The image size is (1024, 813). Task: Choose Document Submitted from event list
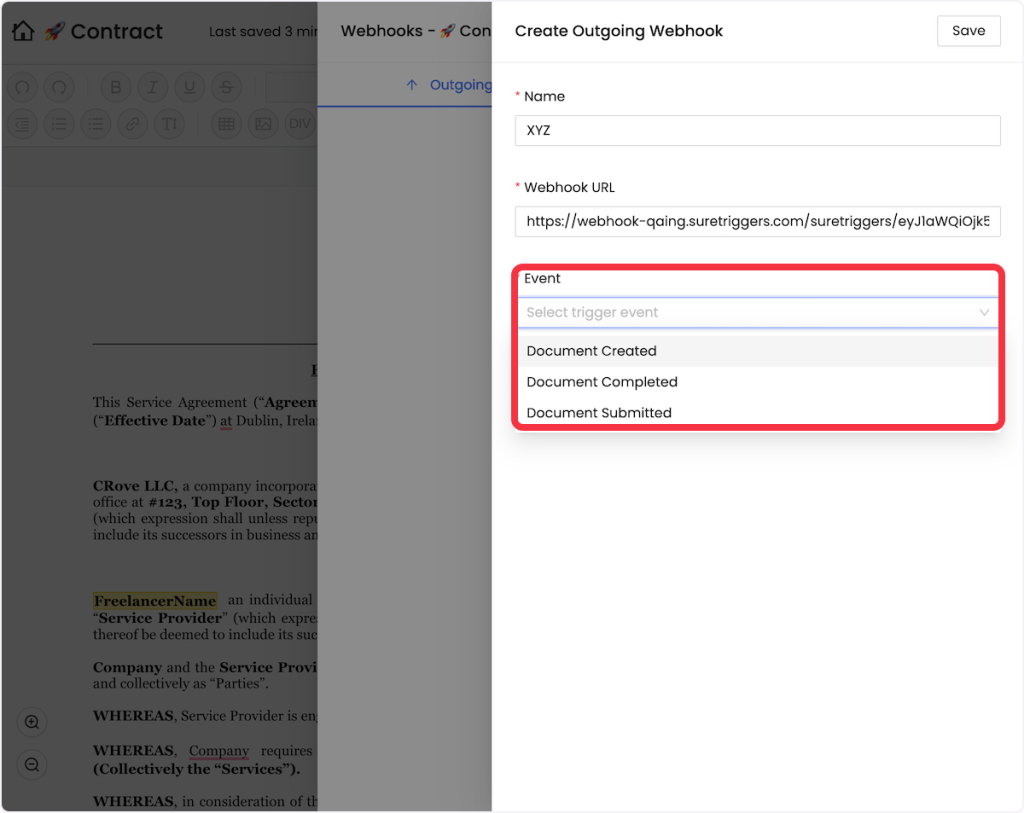599,413
